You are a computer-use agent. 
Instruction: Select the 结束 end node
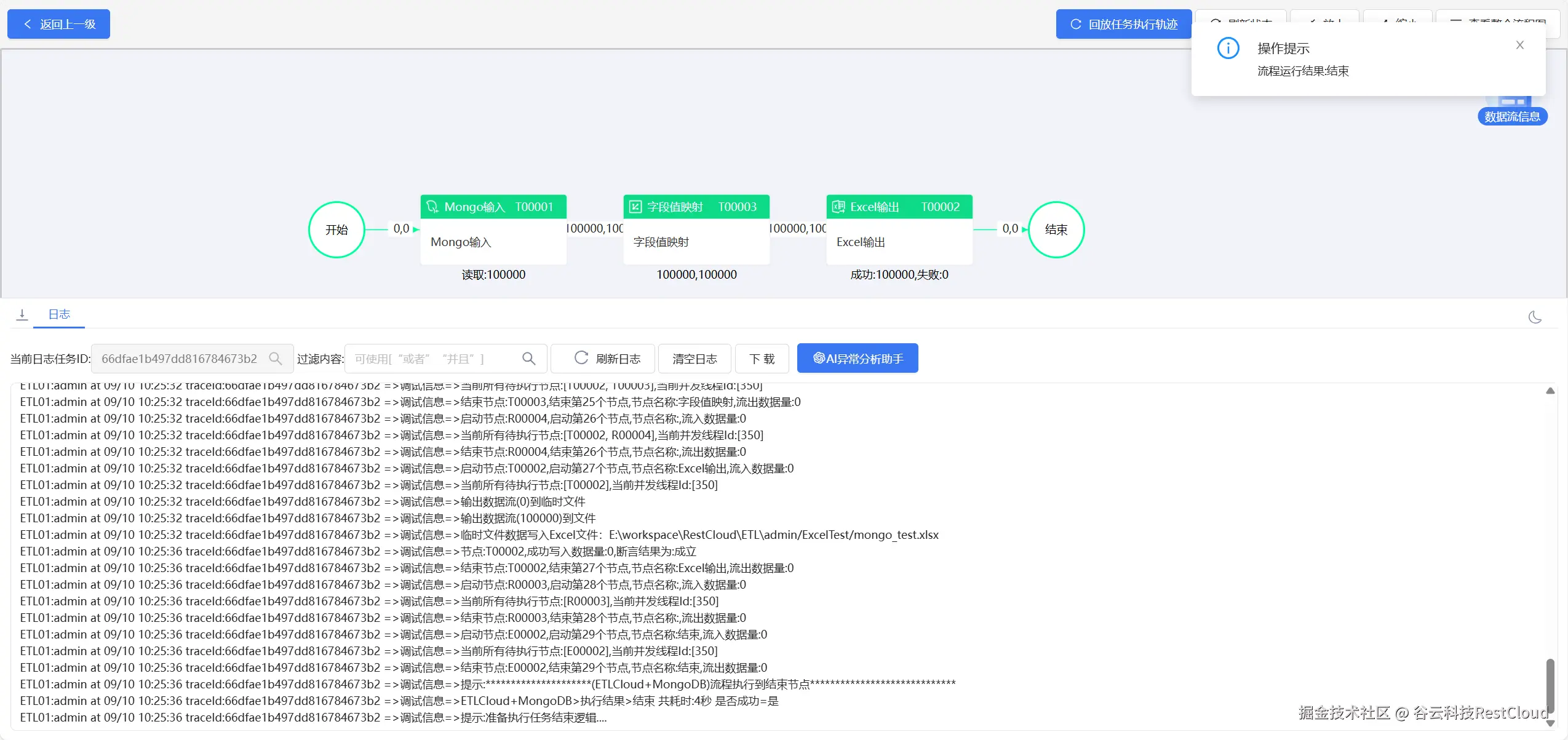coord(1056,229)
